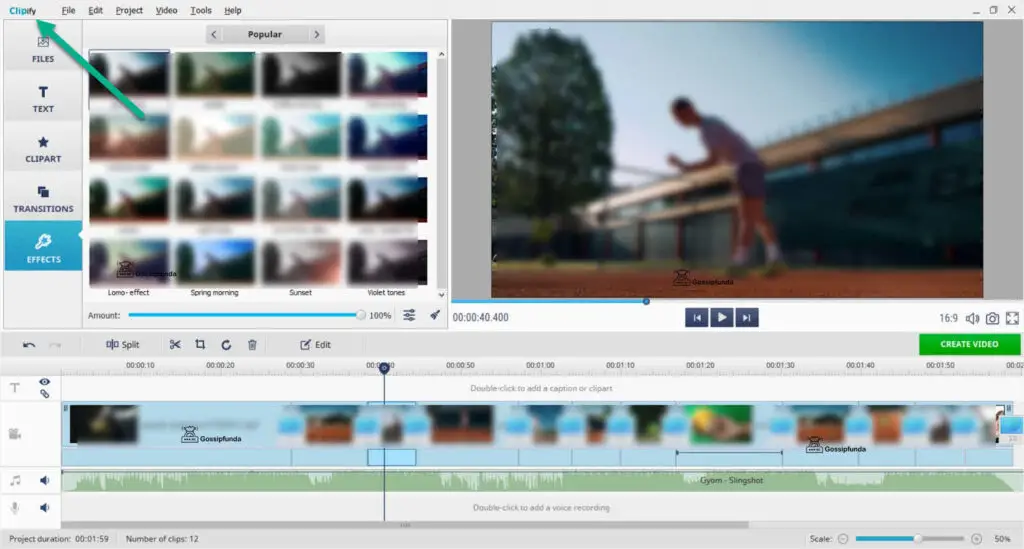Image resolution: width=1024 pixels, height=549 pixels.
Task: Open the Clipart panel
Action: [43, 149]
